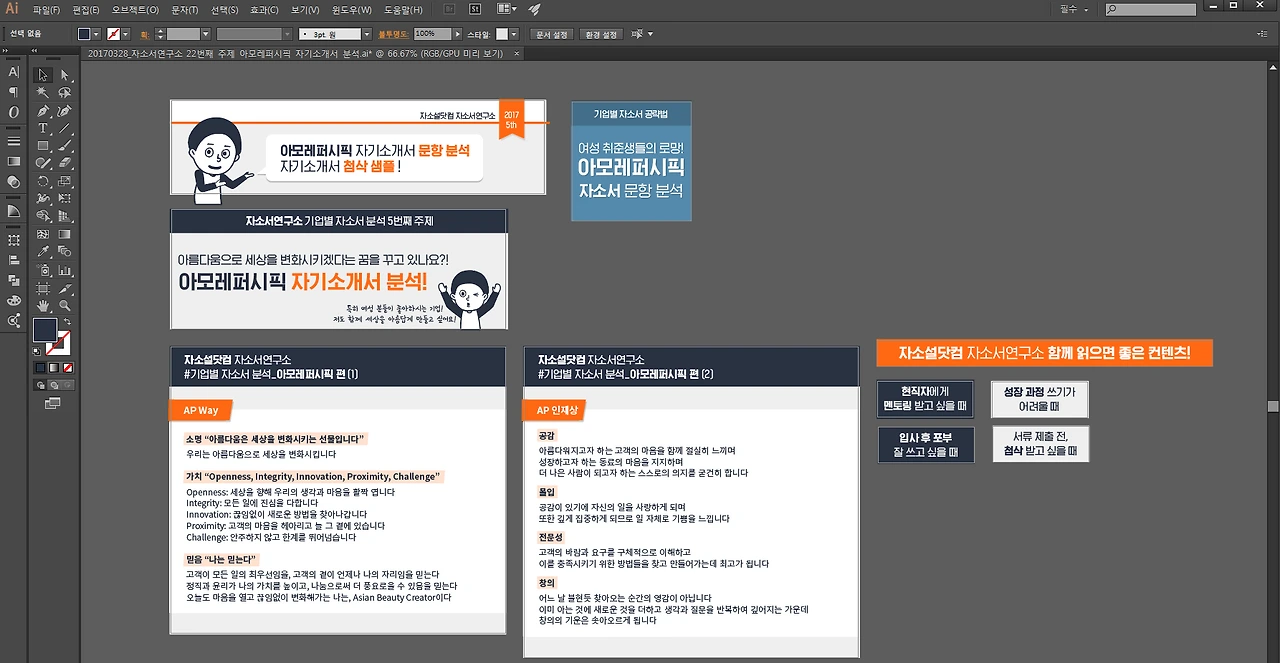1280x663 pixels.
Task: Open the stroke color dropdown in control bar
Action: (x=126, y=34)
